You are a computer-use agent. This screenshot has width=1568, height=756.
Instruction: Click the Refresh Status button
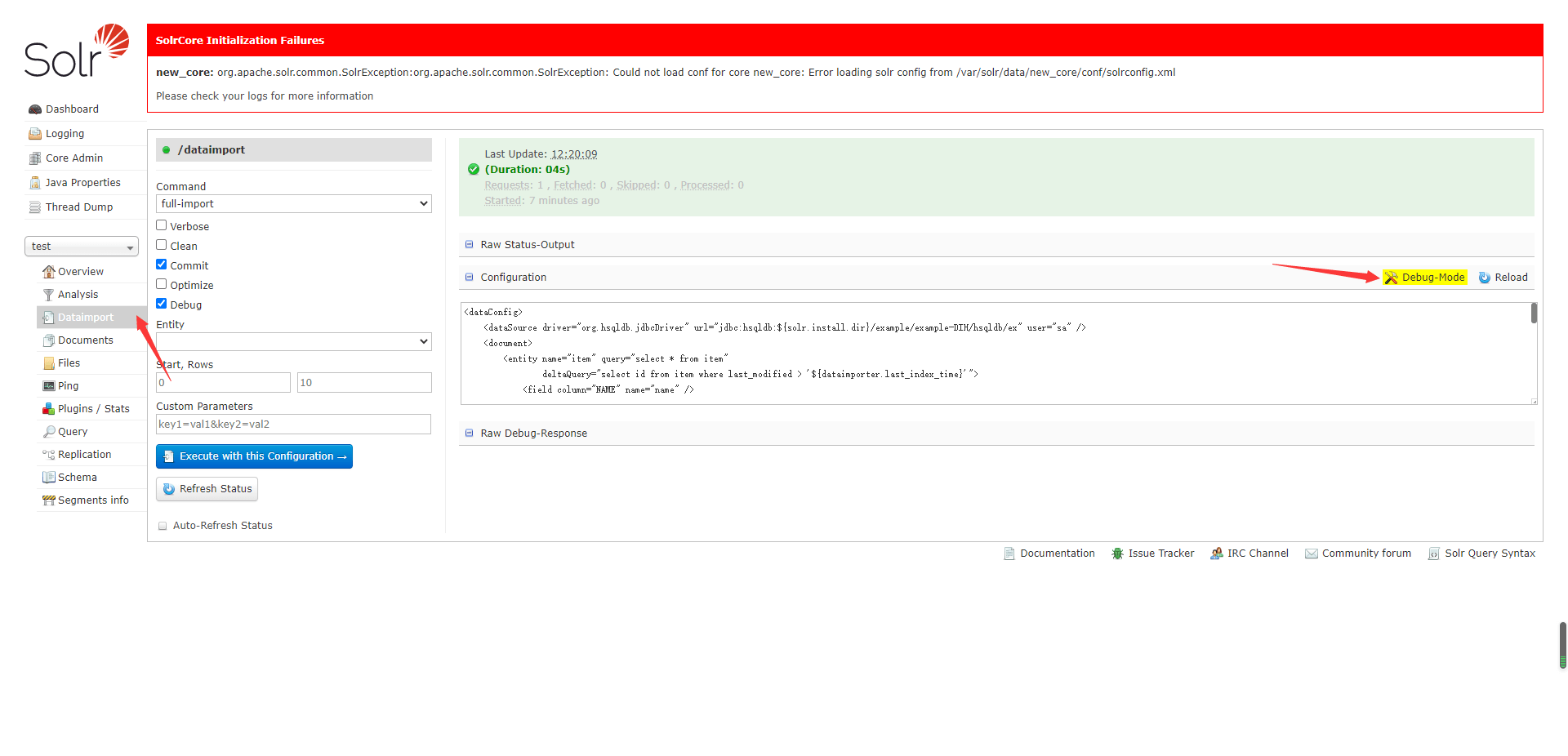click(207, 489)
